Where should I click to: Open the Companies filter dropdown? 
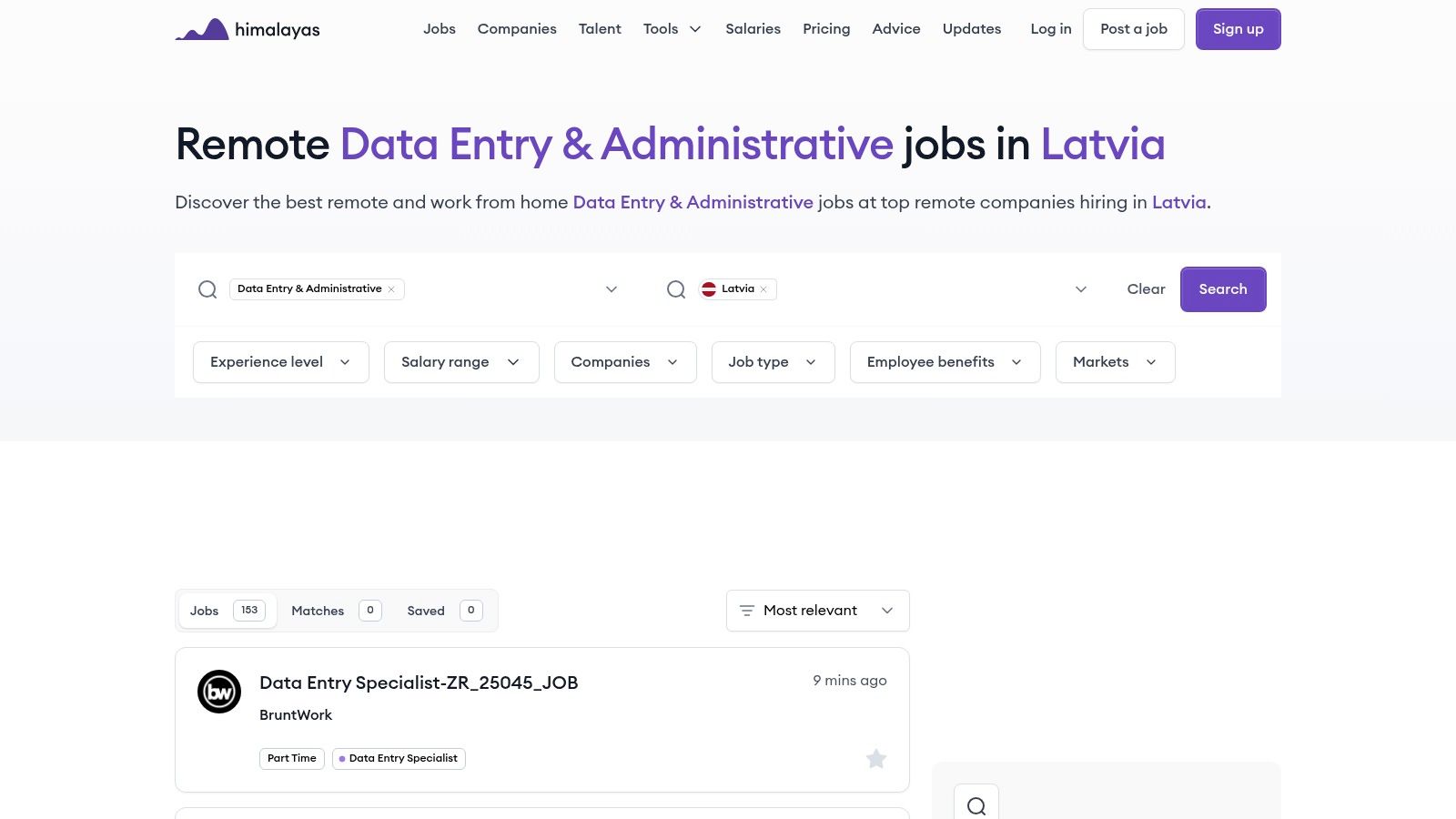click(625, 362)
